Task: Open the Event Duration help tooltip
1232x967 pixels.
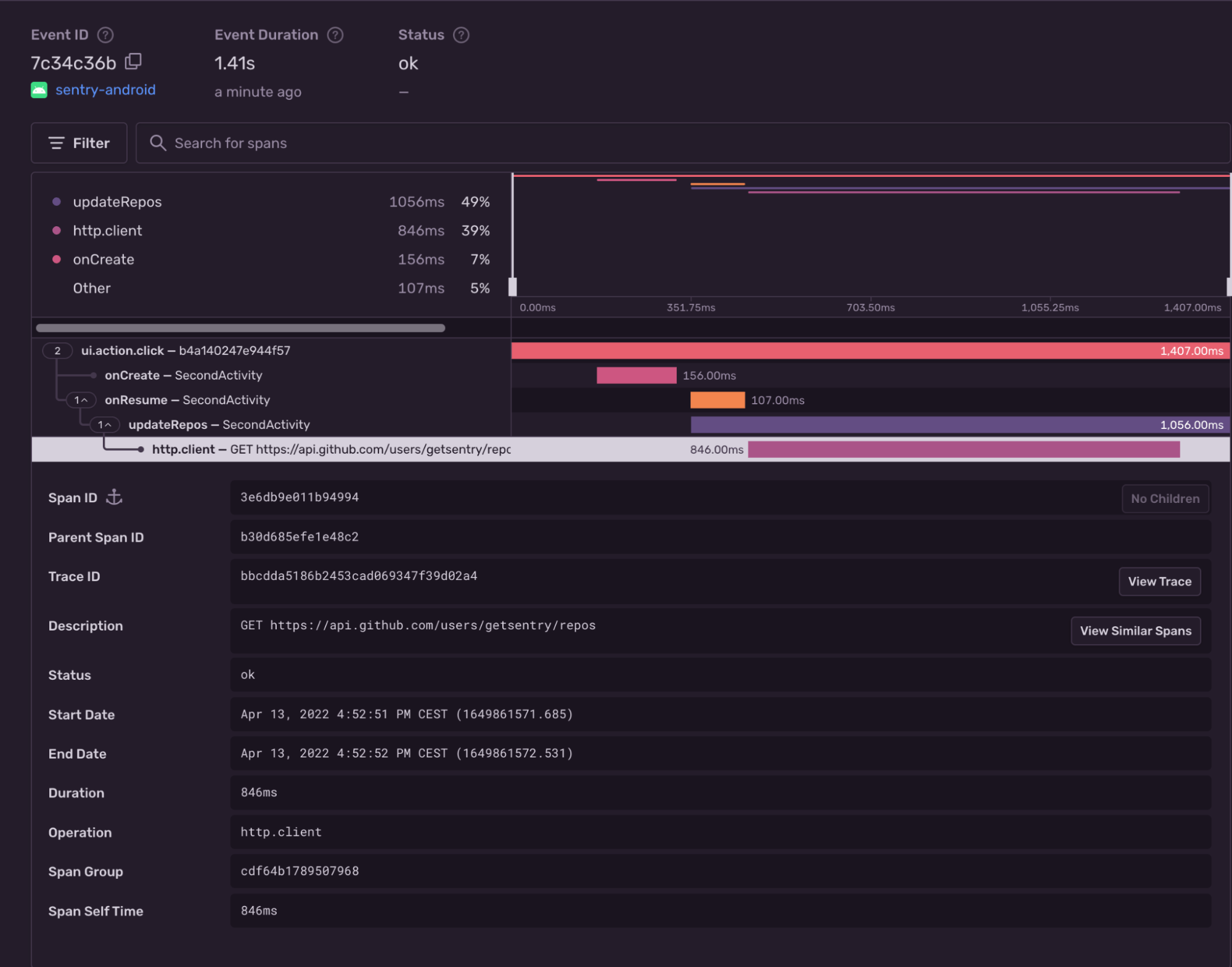Action: click(335, 35)
